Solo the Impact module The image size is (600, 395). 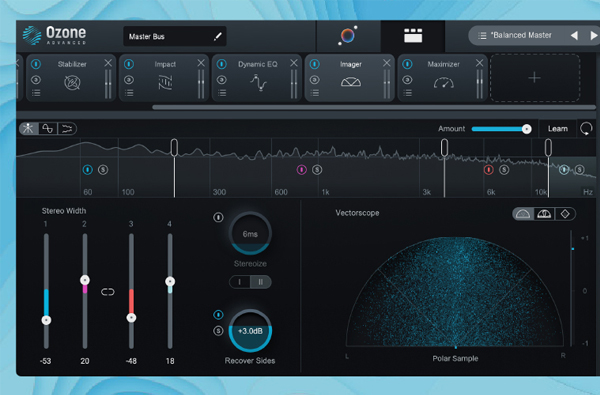coord(129,80)
